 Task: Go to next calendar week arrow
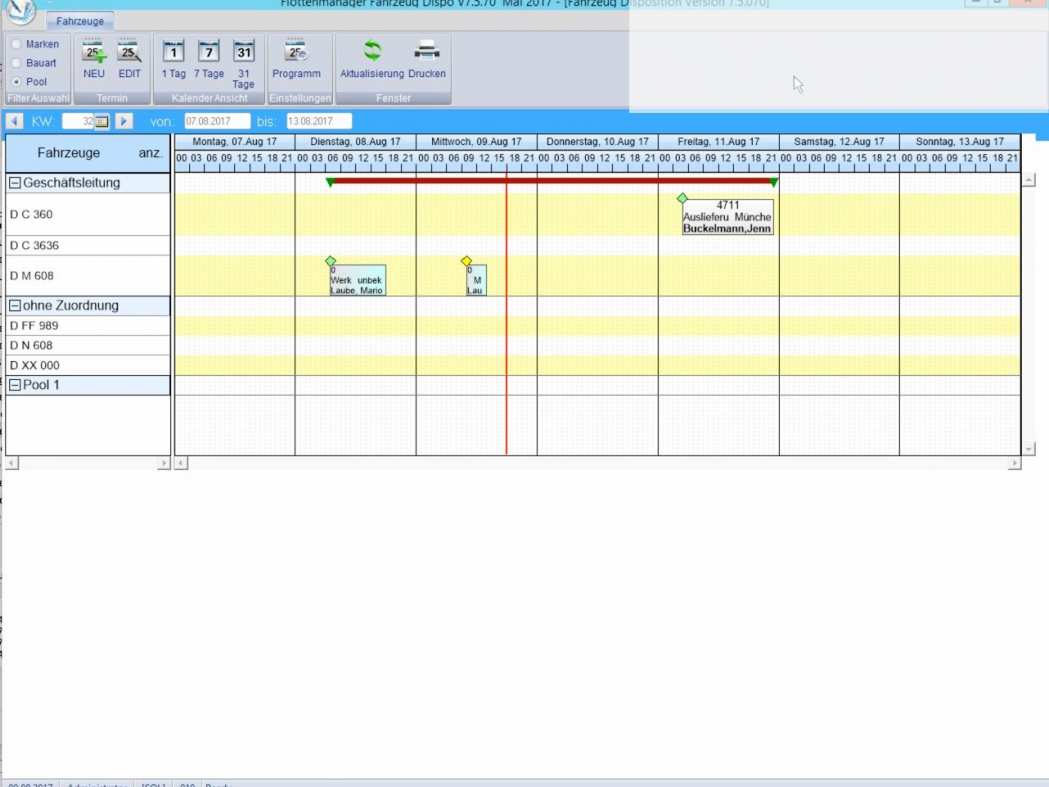[x=124, y=121]
